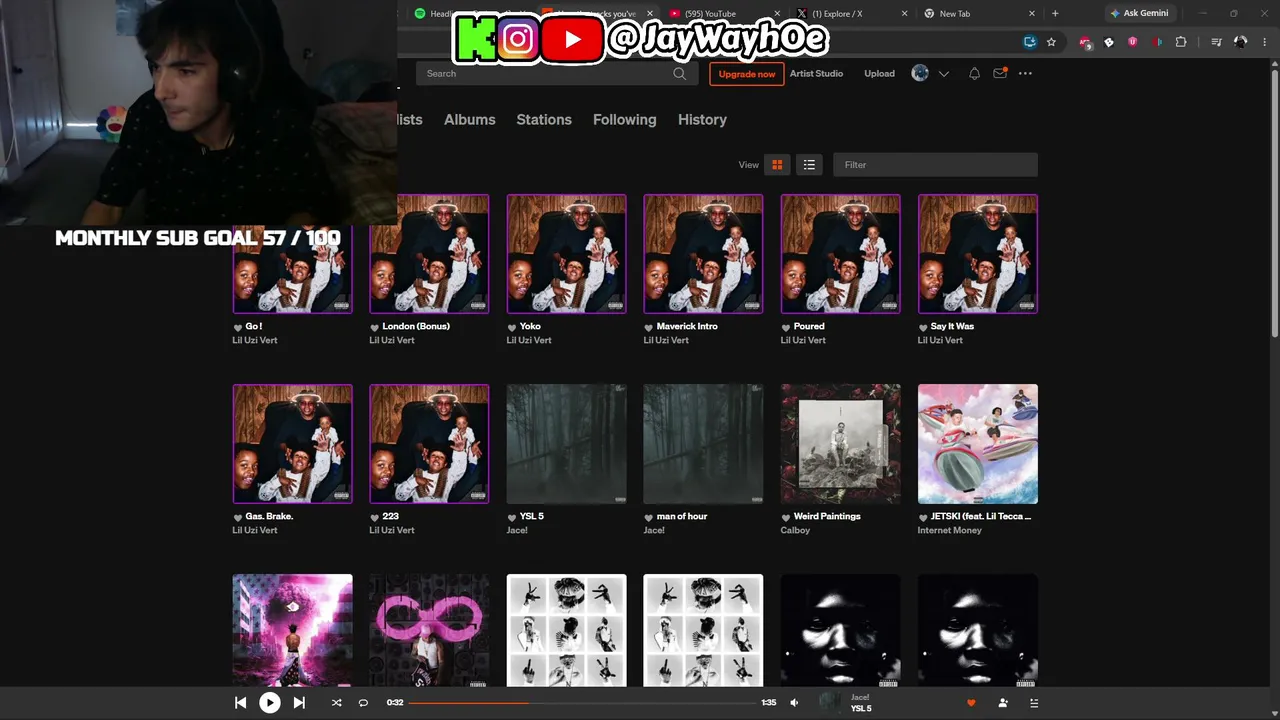Screen dimensions: 1280x720
Task: Toggle the heart next to Gas. Brake.
Action: pos(238,517)
